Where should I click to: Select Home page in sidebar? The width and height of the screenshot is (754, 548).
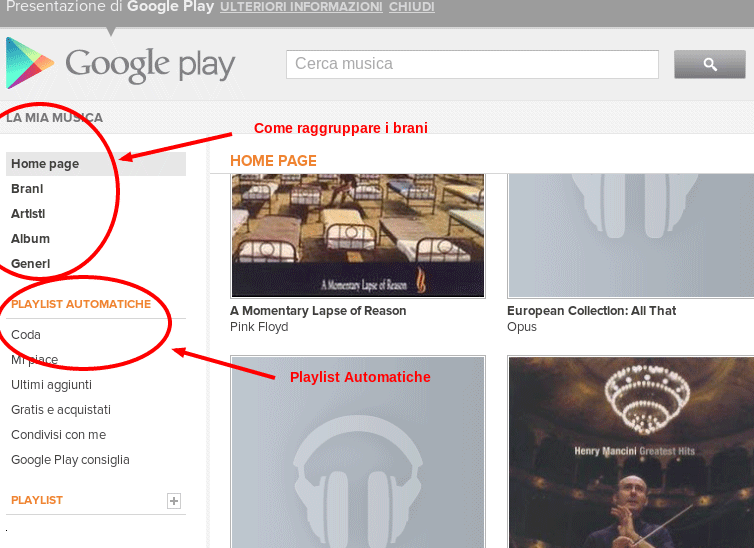coord(96,164)
